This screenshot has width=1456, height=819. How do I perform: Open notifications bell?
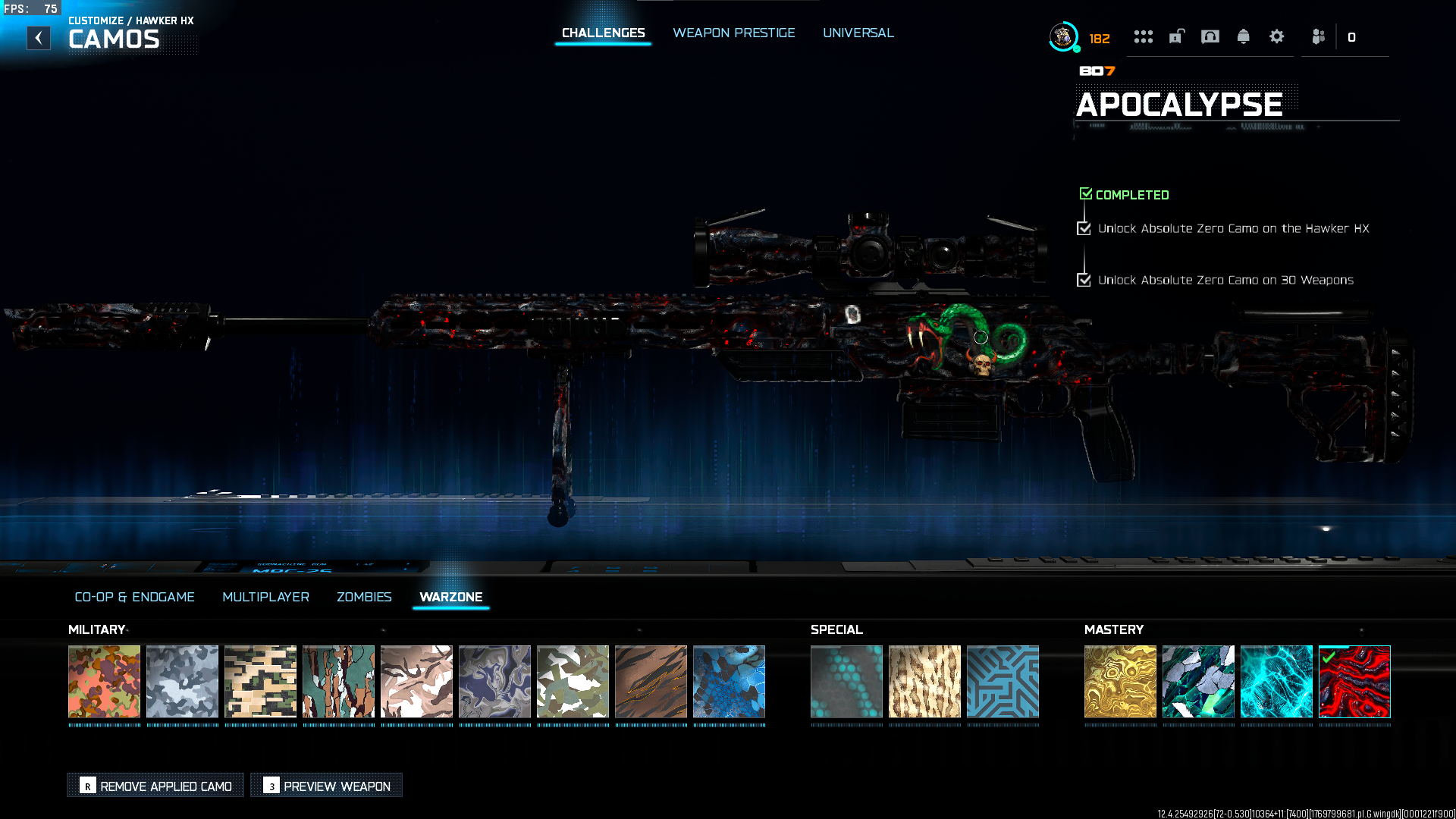pyautogui.click(x=1244, y=36)
